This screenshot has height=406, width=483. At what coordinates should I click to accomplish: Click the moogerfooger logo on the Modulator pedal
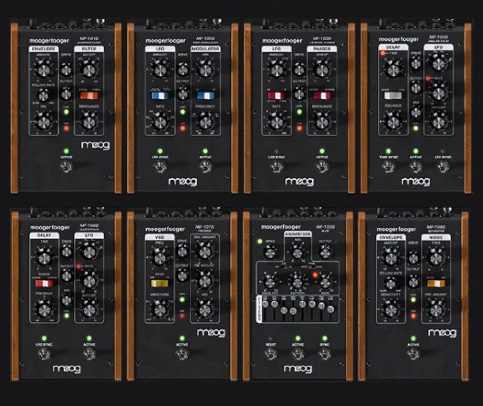coord(166,41)
